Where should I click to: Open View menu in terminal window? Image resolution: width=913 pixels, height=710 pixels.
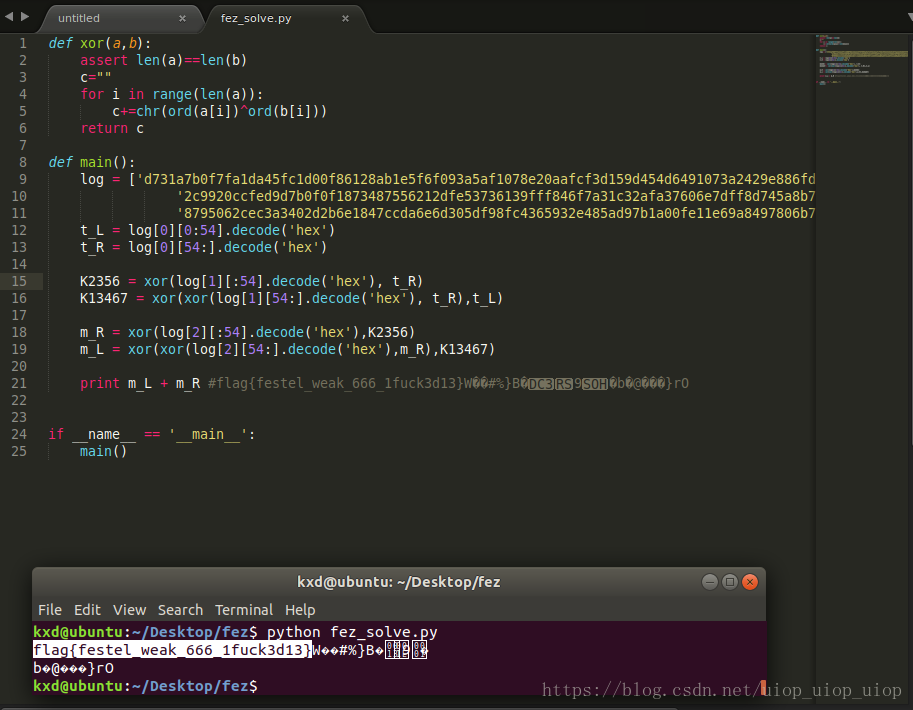(129, 610)
